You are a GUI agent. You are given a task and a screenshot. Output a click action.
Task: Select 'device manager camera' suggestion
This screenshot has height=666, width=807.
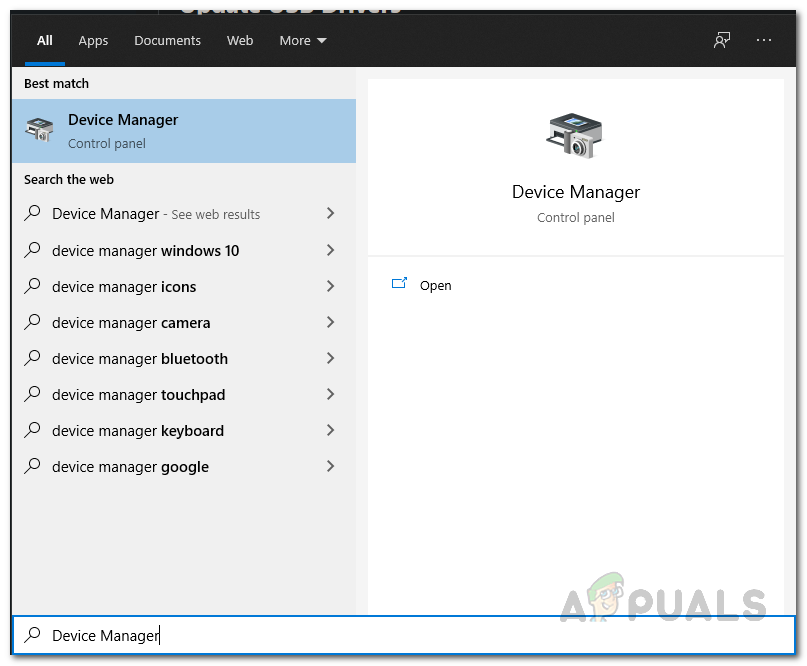[x=184, y=323]
